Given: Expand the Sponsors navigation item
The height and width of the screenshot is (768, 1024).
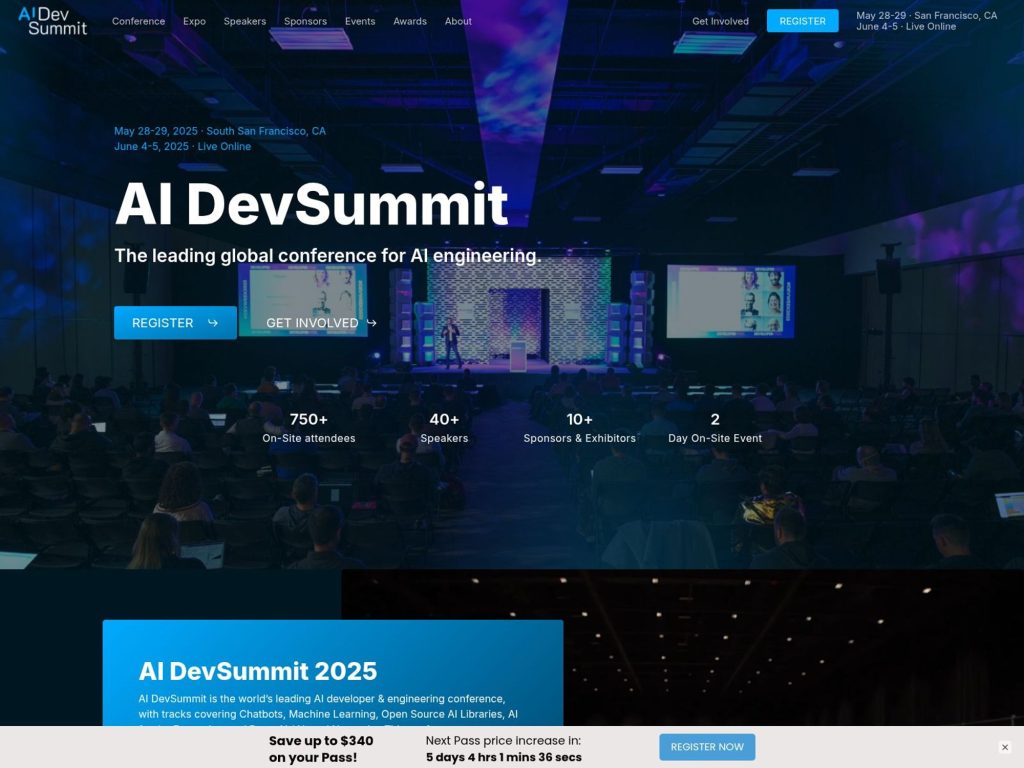Looking at the screenshot, I should [305, 21].
